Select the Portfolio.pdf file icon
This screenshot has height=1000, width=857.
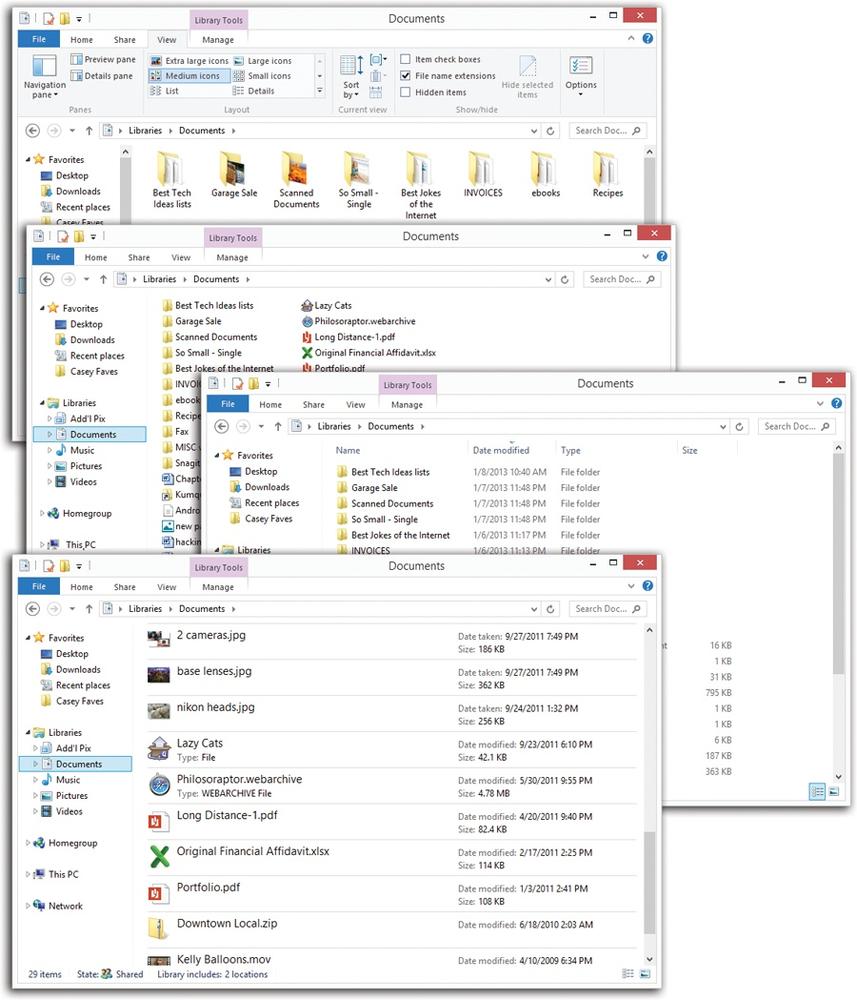157,893
